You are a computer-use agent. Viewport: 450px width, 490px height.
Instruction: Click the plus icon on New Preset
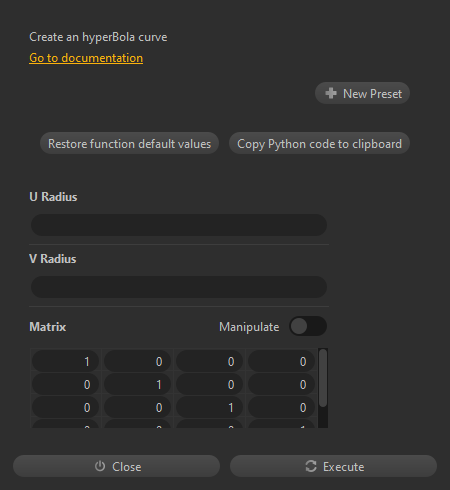click(331, 93)
